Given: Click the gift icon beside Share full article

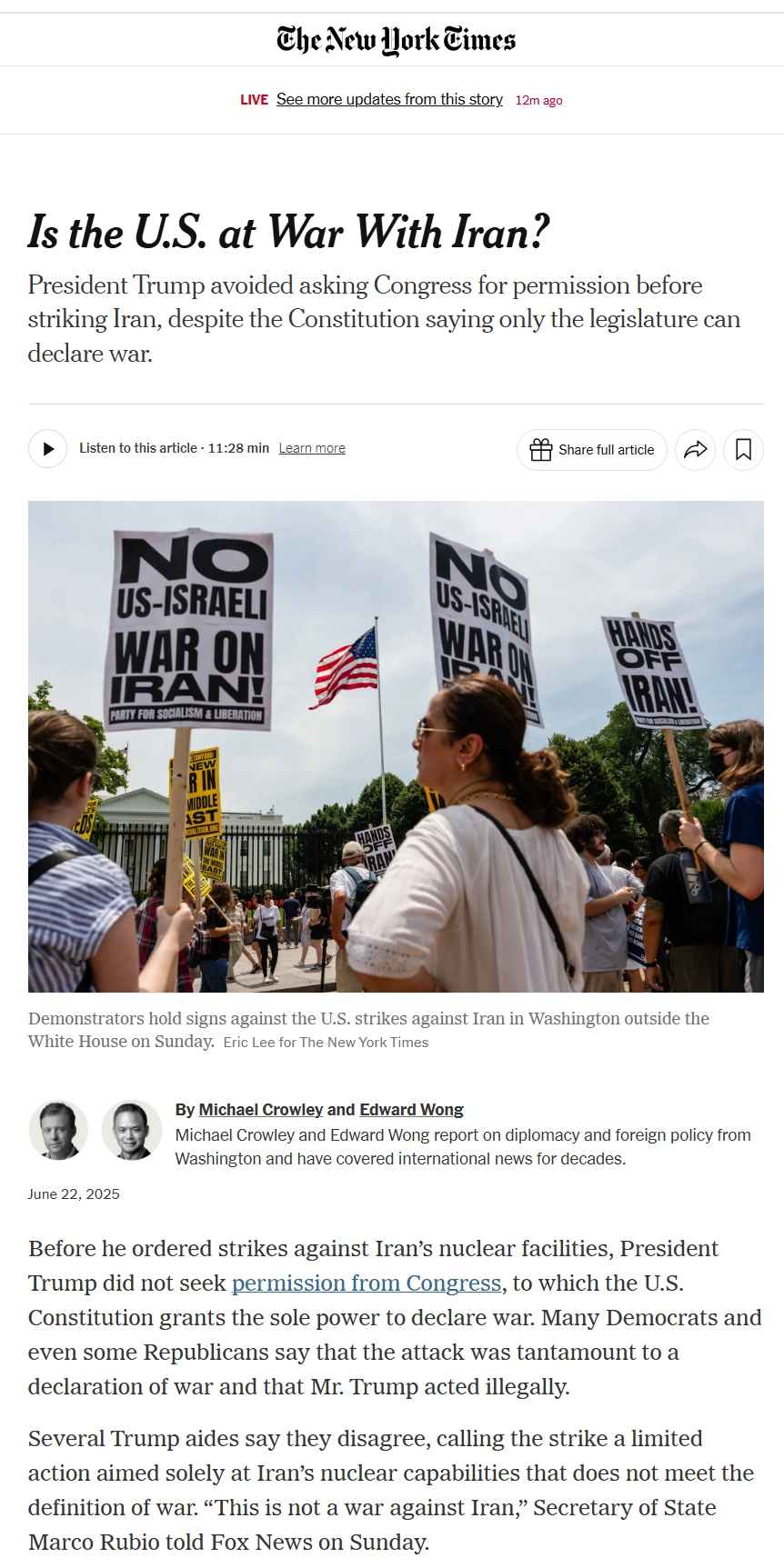Looking at the screenshot, I should 541,450.
